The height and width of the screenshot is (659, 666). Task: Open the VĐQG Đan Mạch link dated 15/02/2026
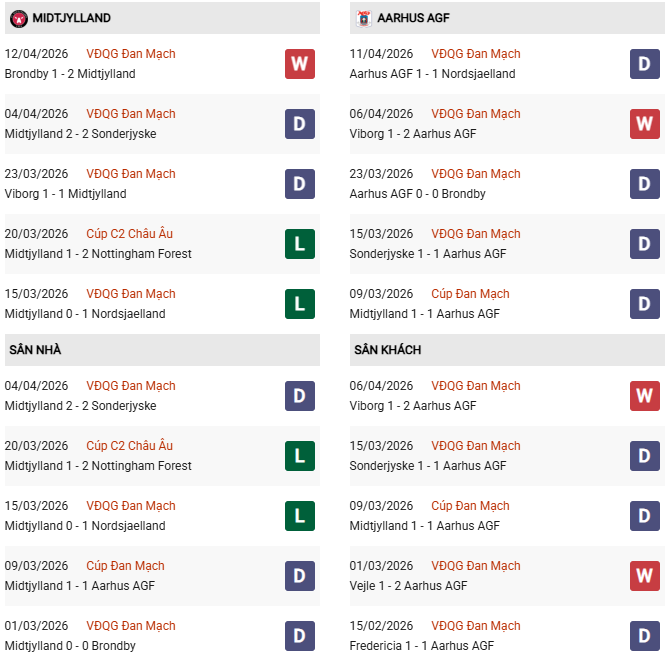(x=476, y=626)
